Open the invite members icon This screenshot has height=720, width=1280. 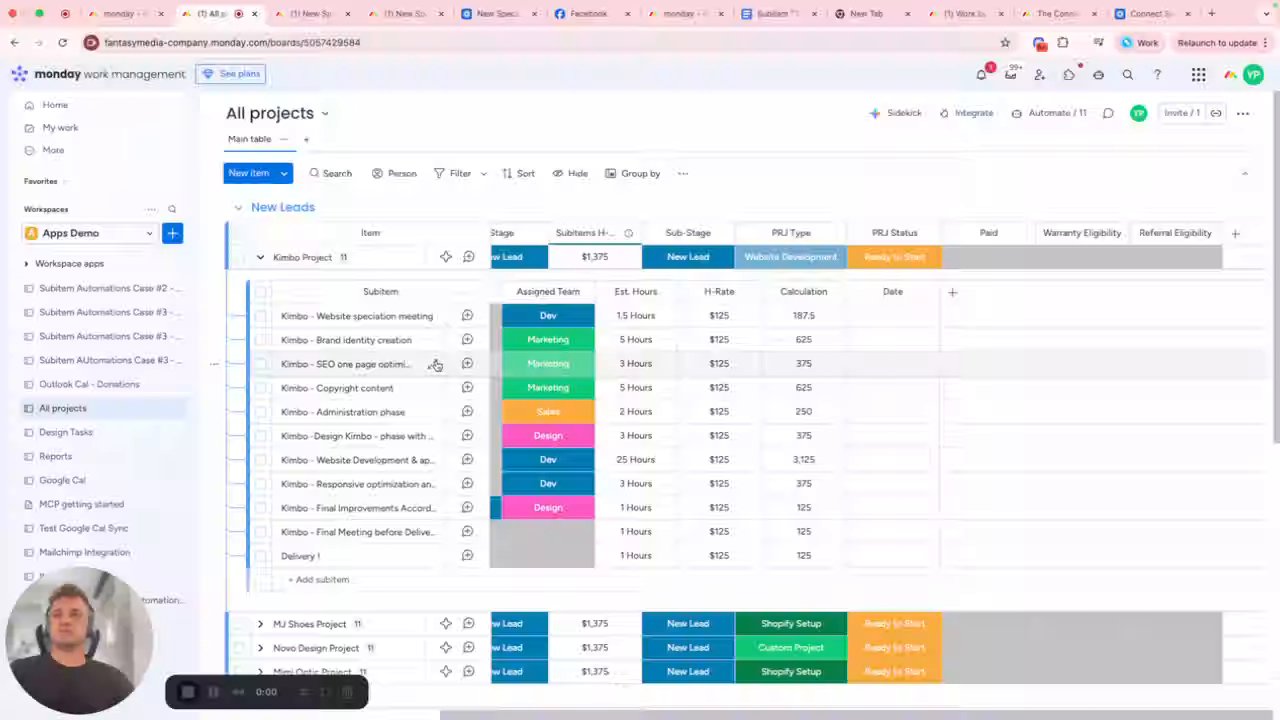pos(1040,74)
